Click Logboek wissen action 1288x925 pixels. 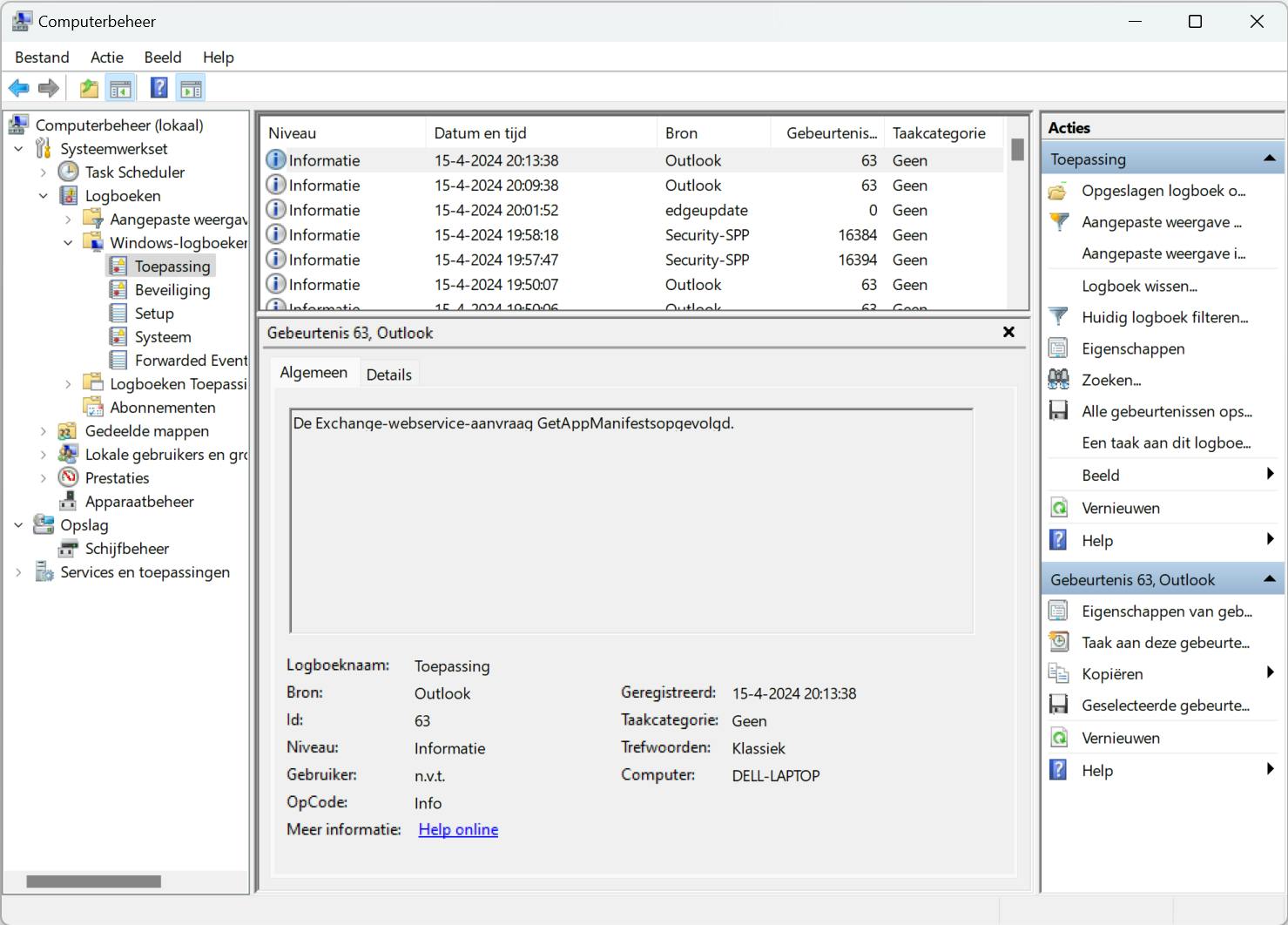pos(1139,286)
